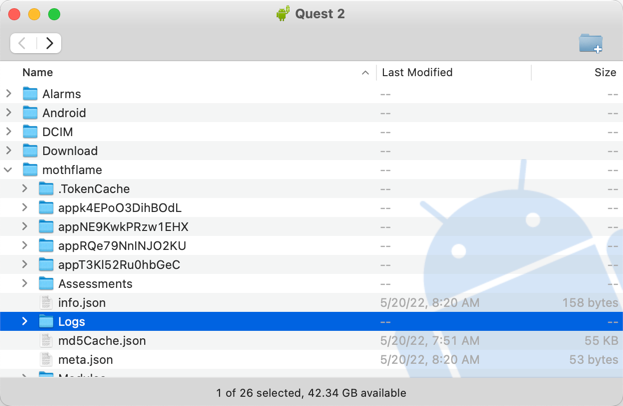This screenshot has width=623, height=406.
Task: Click the appNE9KwkPRzw1EHX folder icon
Action: coord(46,226)
